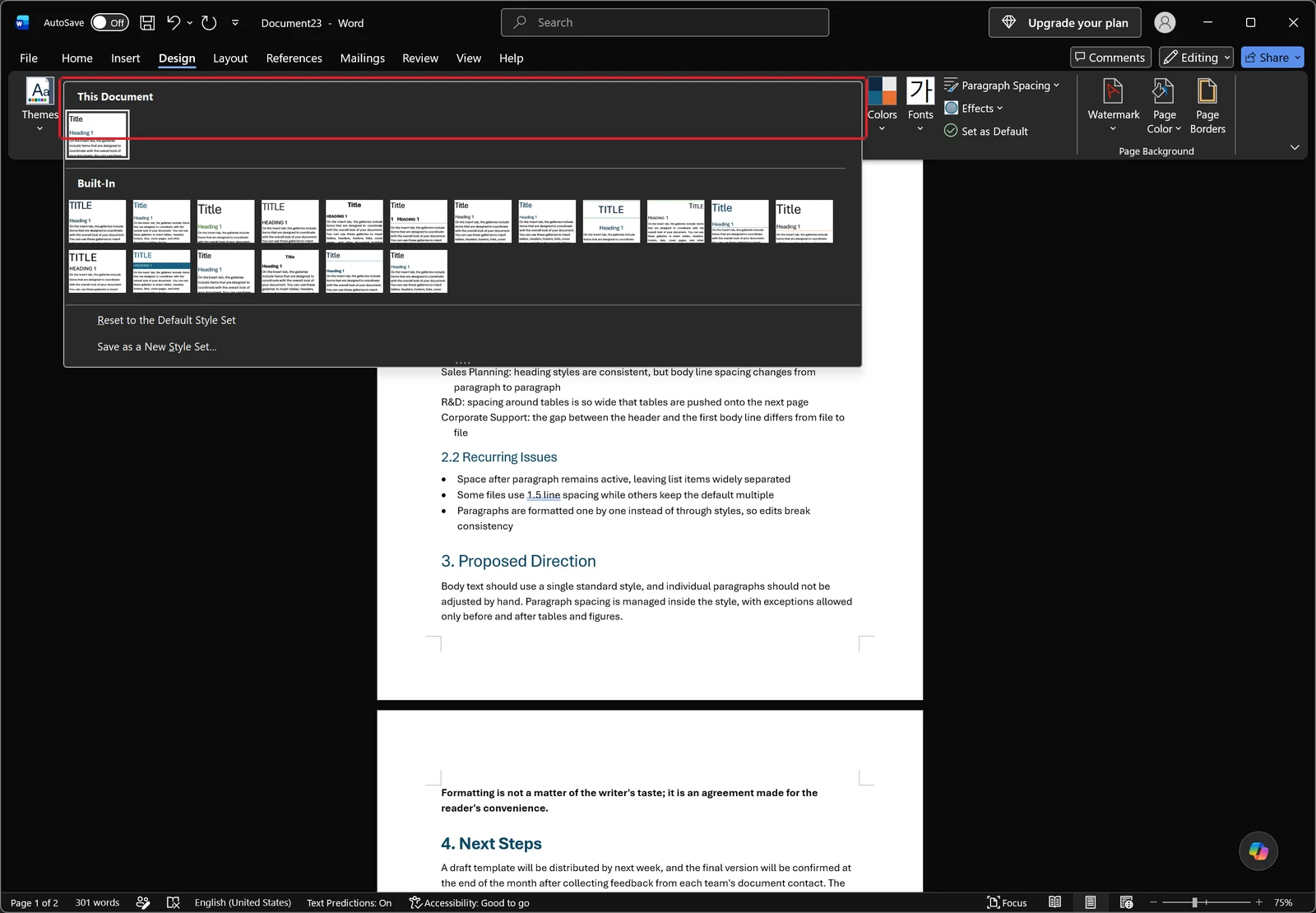Open Customize Quick Access Toolbar menu
Screen dimensions: 1316x913
tap(235, 23)
